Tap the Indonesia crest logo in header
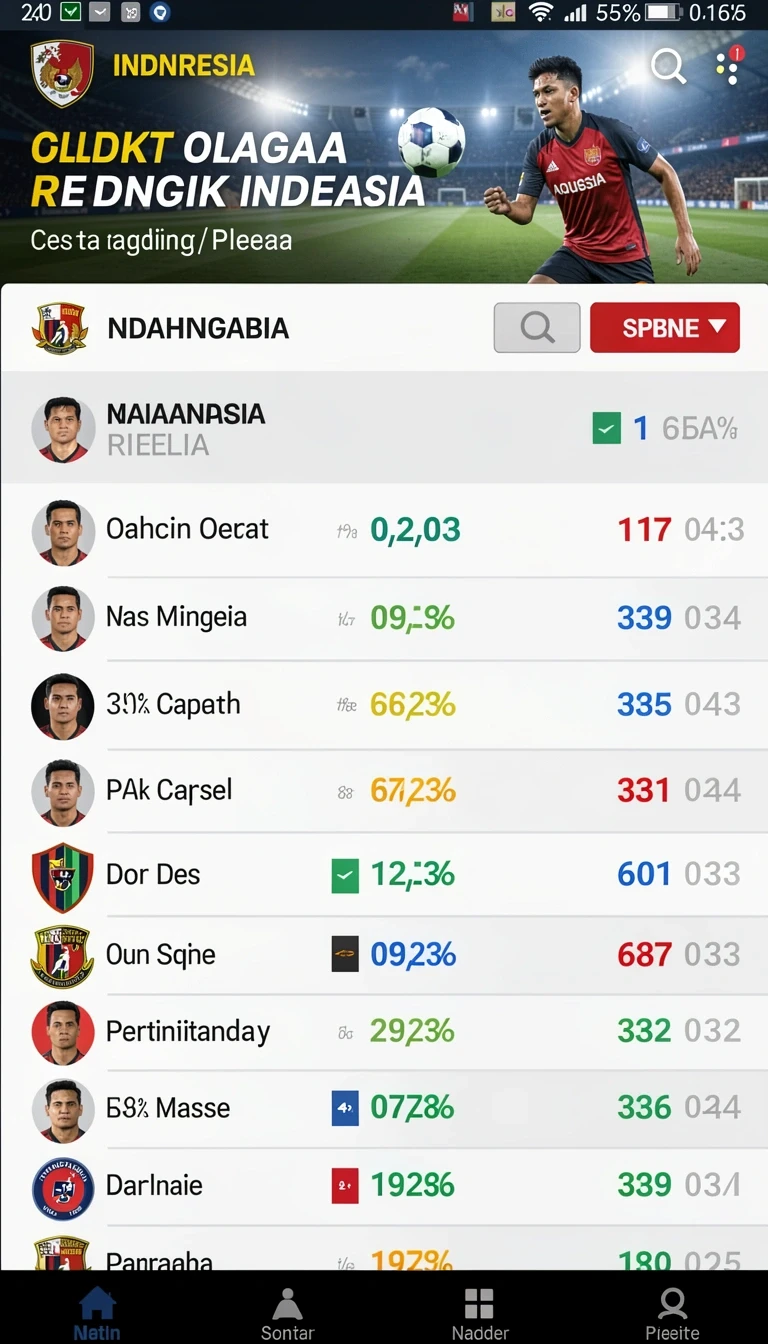 (x=62, y=73)
